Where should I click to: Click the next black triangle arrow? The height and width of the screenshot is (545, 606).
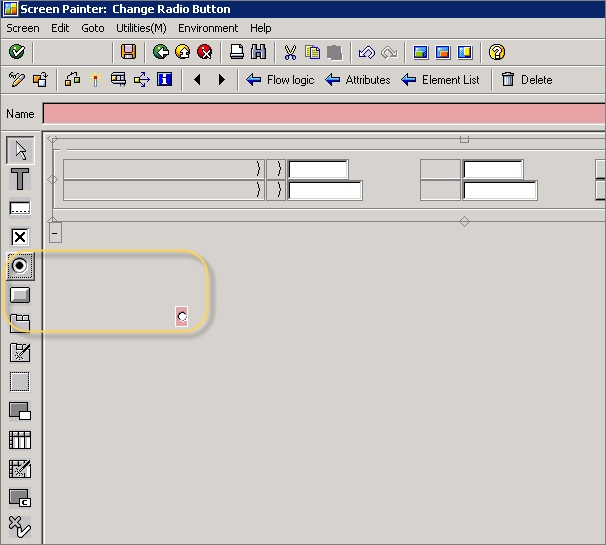[x=221, y=80]
